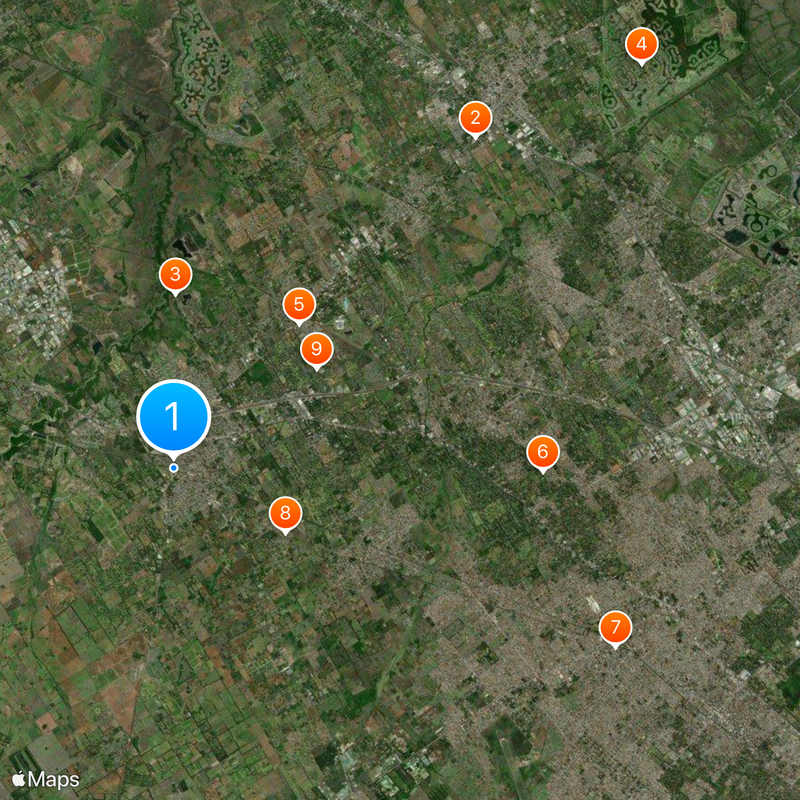The height and width of the screenshot is (800, 800).
Task: Click the dark pond just above pin 3
Action: point(182,247)
